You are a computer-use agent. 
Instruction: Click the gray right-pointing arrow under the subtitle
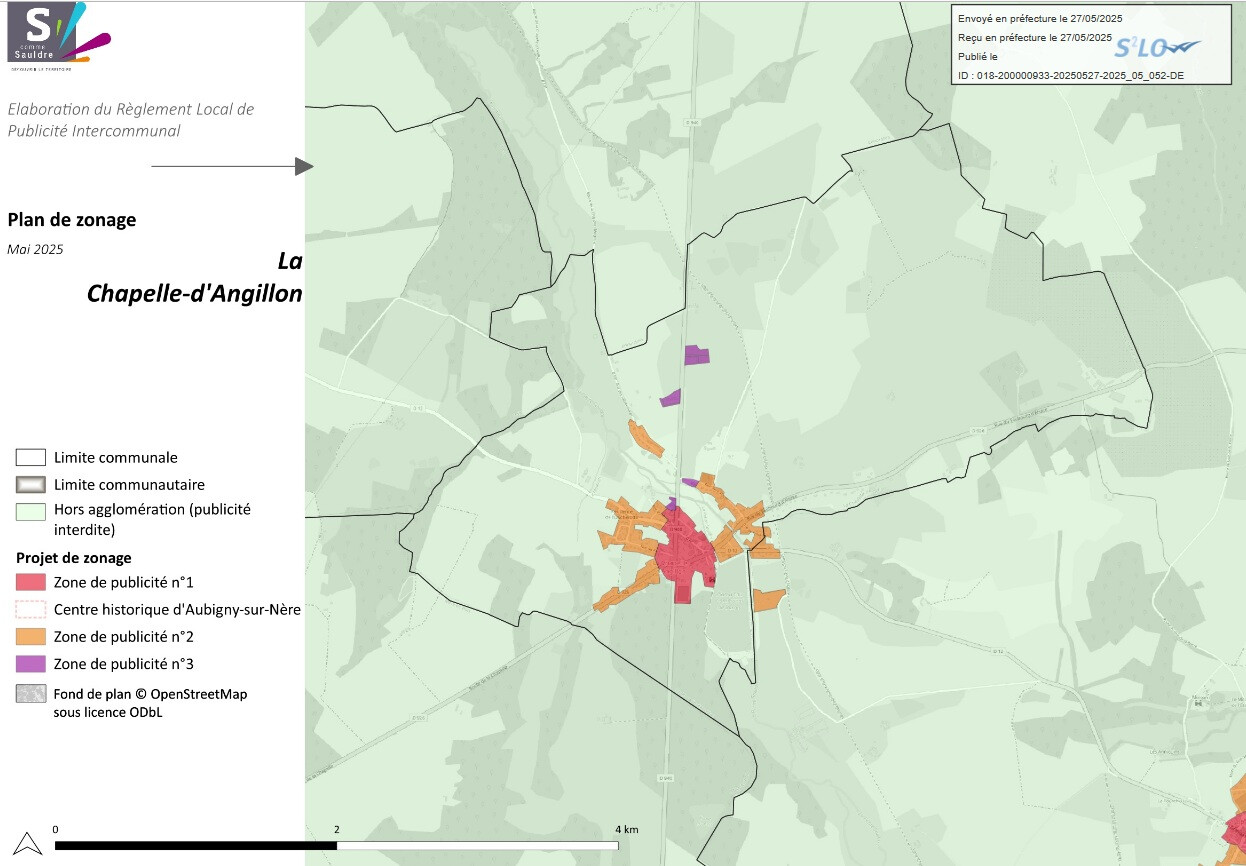(233, 166)
